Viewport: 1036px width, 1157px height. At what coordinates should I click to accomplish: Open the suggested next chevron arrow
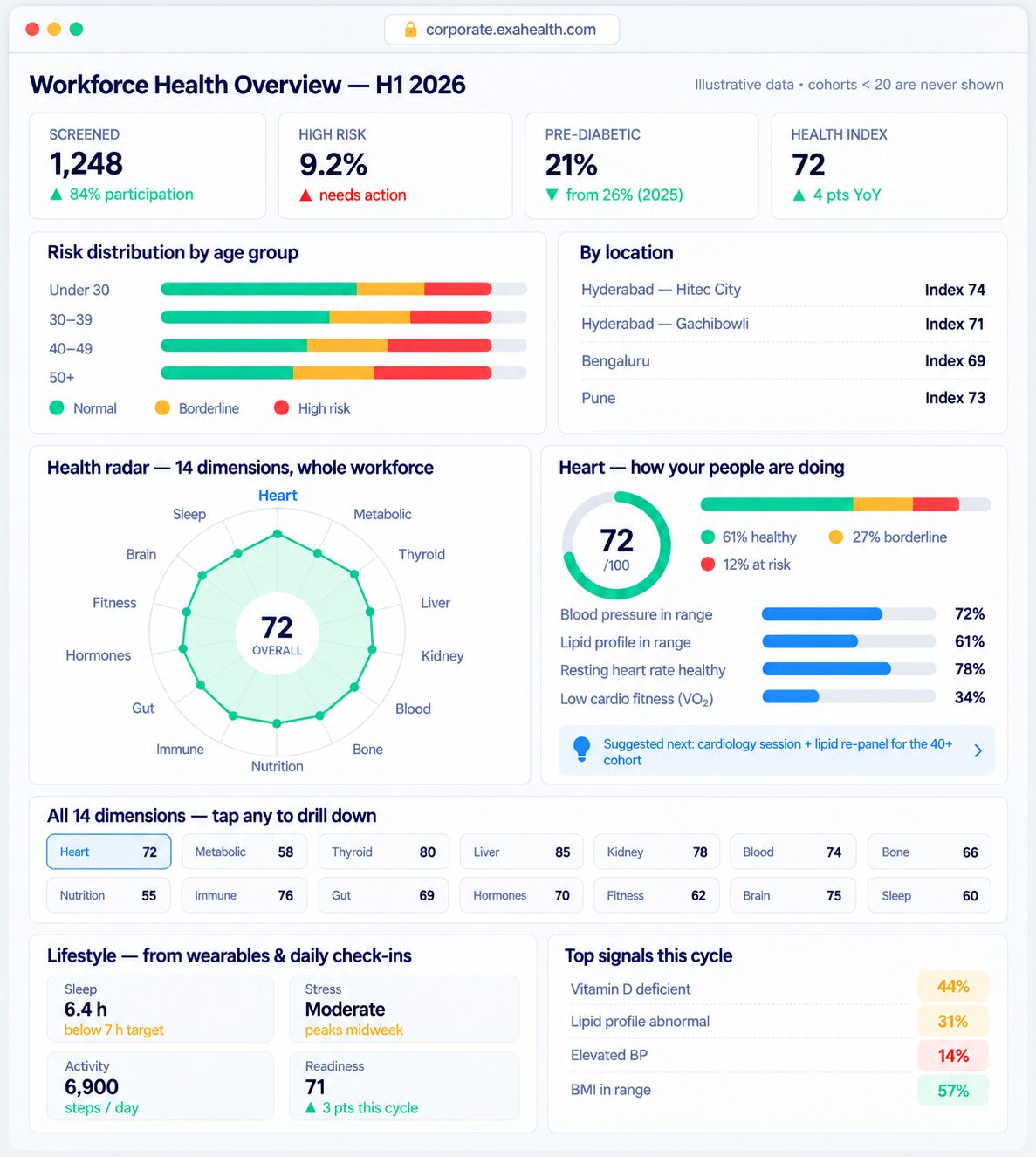click(x=978, y=750)
